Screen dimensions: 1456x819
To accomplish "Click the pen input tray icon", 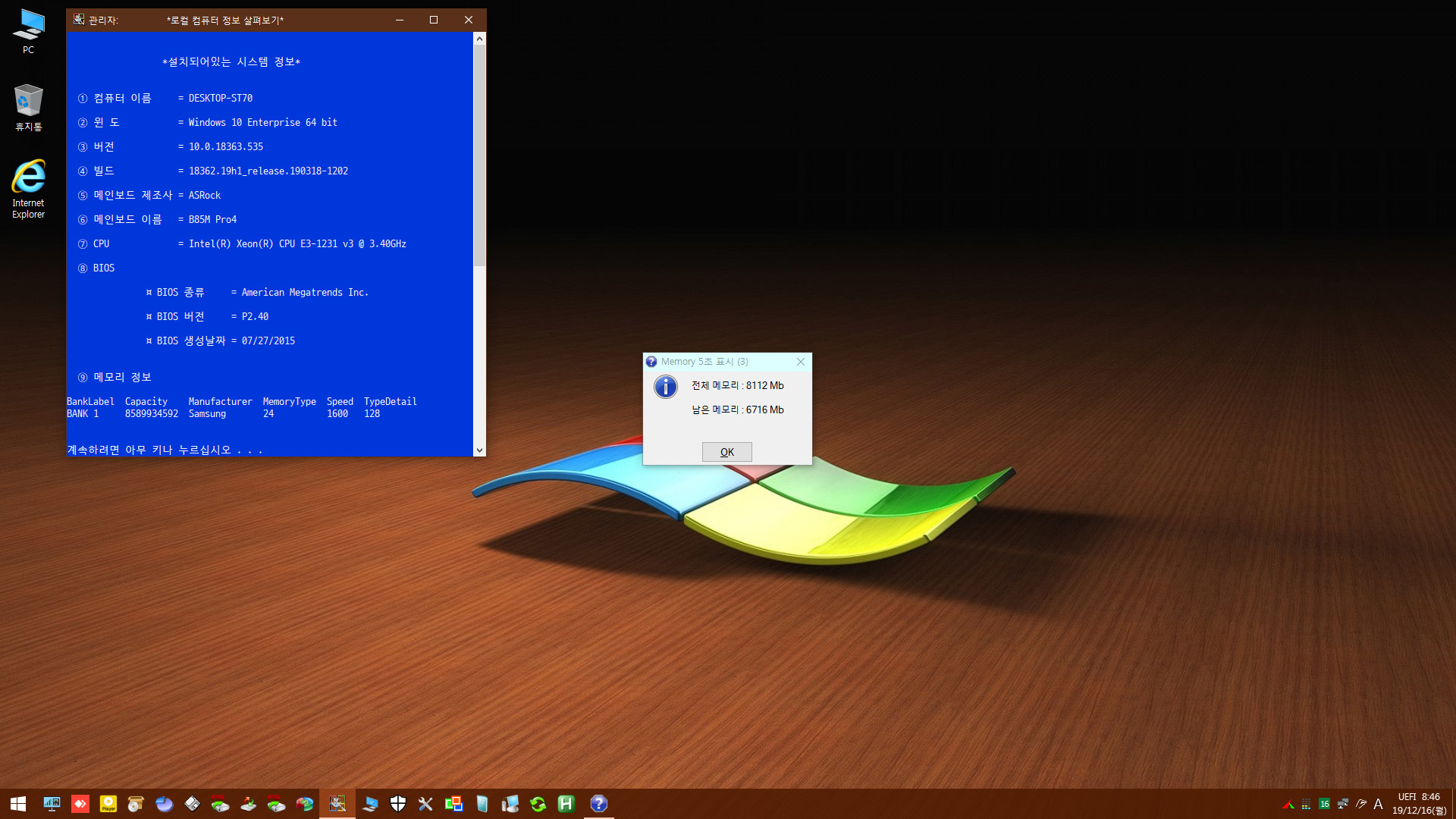I will pyautogui.click(x=1361, y=804).
